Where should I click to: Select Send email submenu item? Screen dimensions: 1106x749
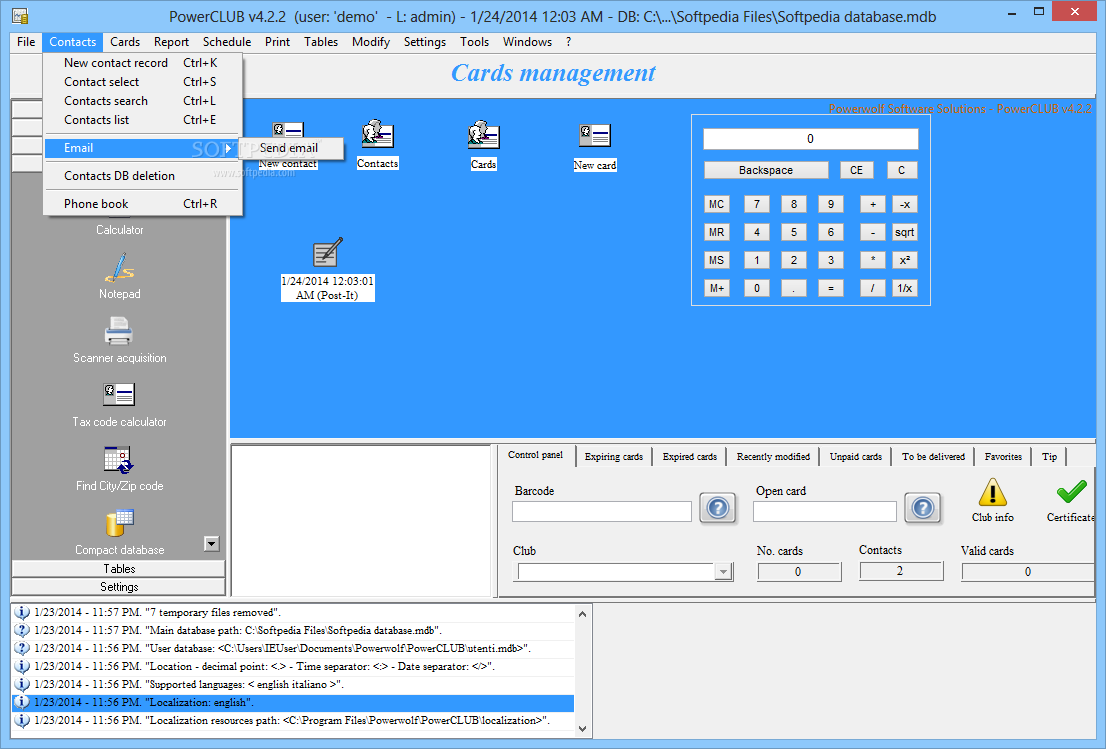coord(291,148)
